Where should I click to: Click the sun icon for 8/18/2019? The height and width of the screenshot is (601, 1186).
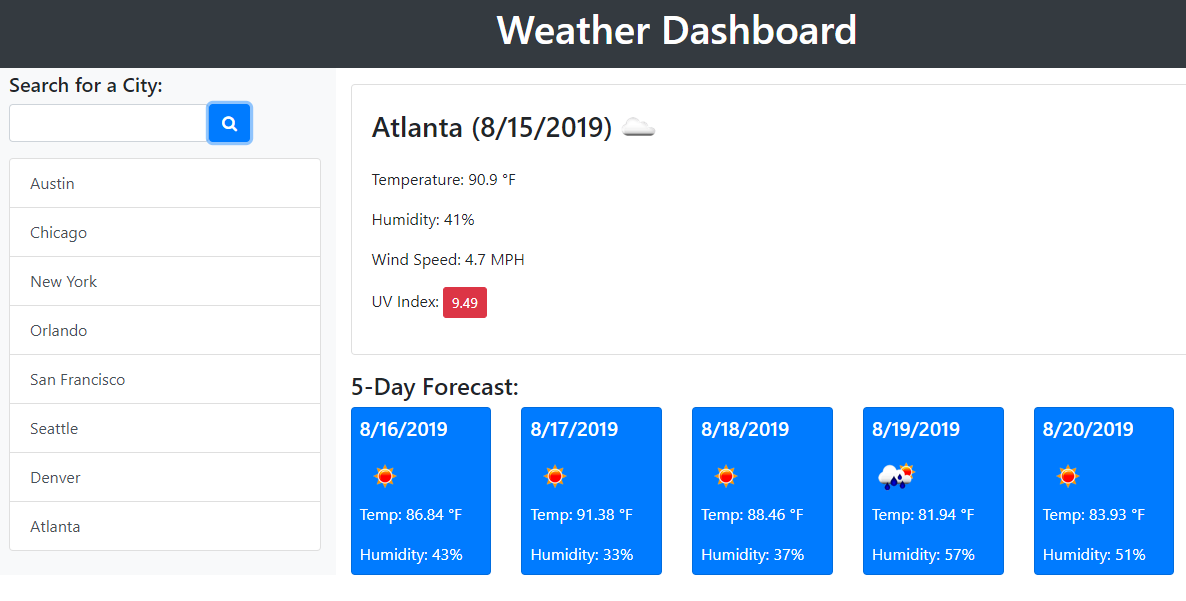(726, 476)
